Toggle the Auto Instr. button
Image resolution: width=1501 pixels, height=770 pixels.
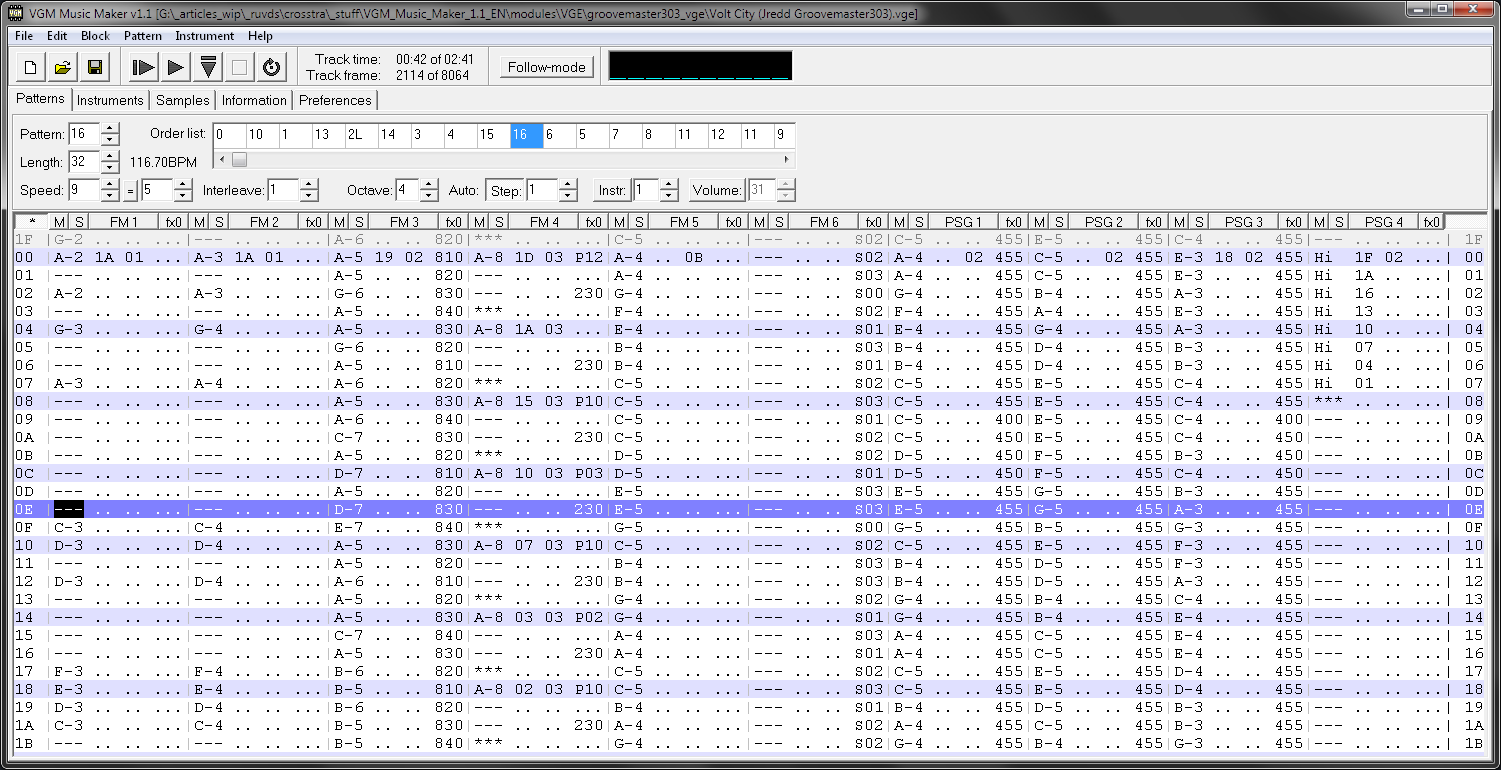point(613,190)
